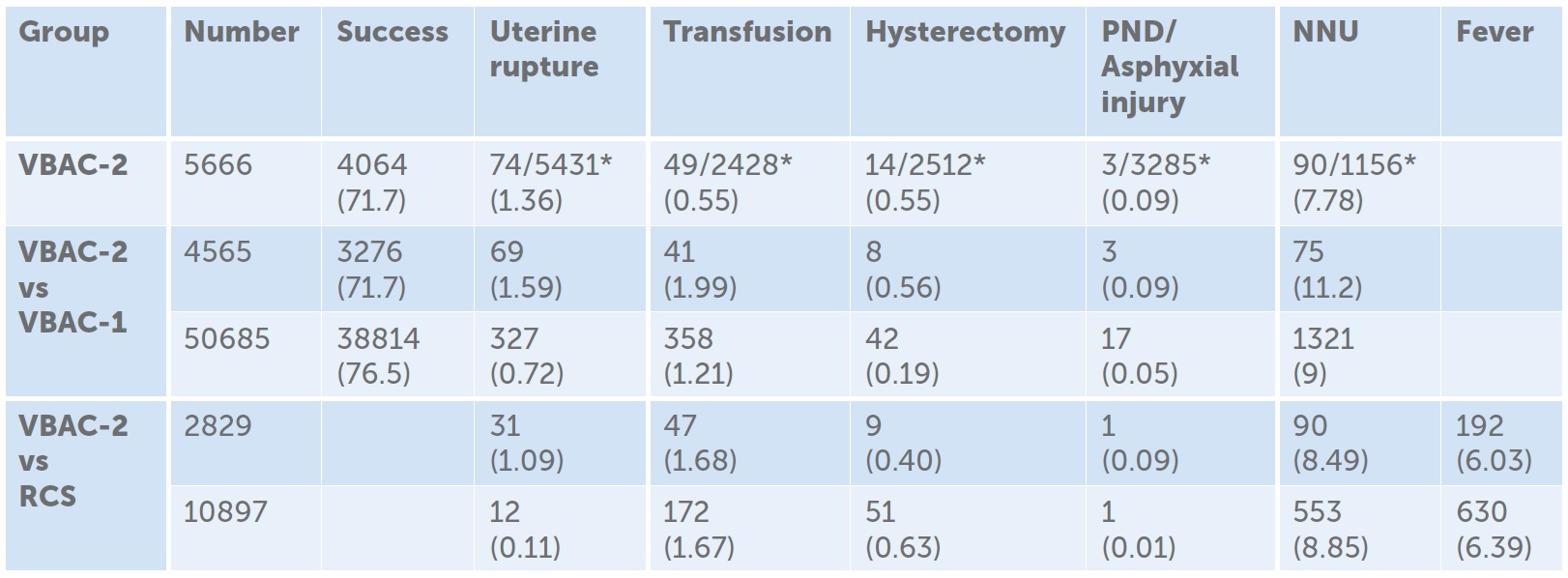
Task: Click the "Group" column header
Action: click(x=64, y=32)
